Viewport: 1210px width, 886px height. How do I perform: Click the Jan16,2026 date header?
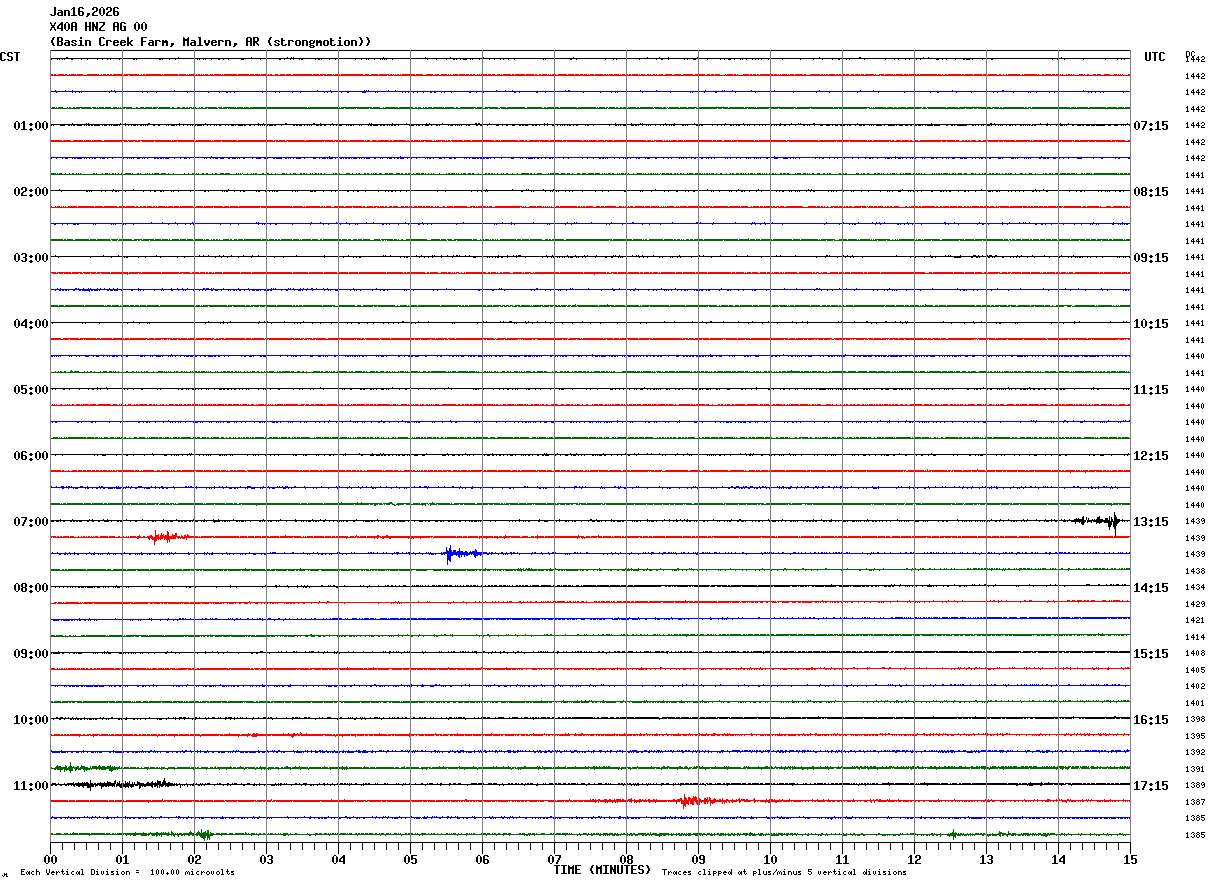pyautogui.click(x=84, y=12)
